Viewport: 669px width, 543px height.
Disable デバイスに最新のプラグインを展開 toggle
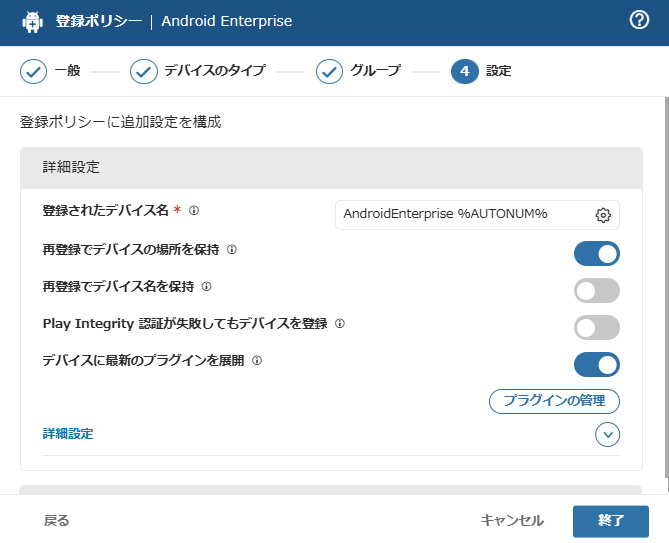pos(596,365)
